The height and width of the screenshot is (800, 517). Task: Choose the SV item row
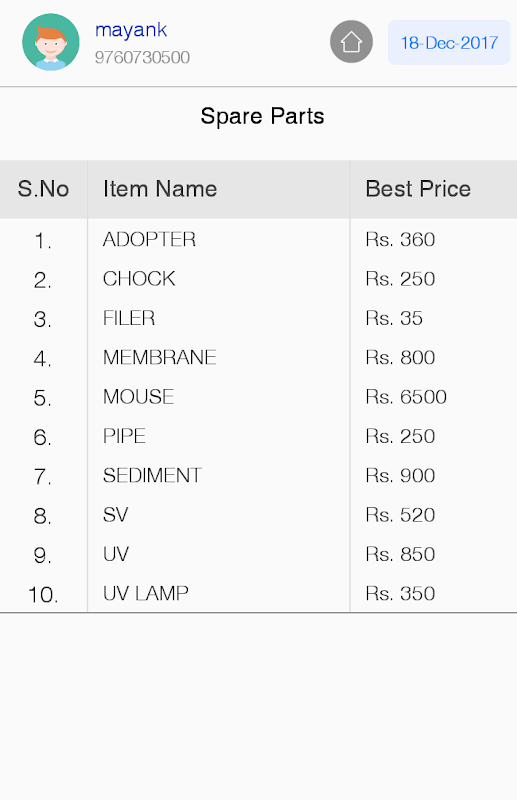tap(258, 514)
